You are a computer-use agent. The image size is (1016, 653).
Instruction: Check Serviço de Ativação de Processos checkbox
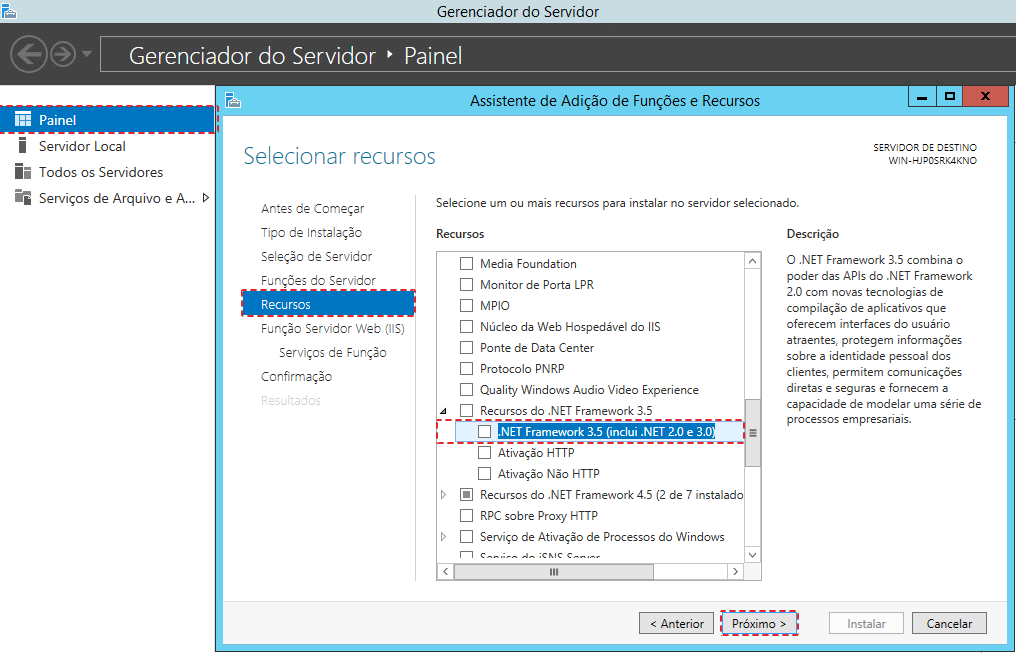[x=466, y=536]
